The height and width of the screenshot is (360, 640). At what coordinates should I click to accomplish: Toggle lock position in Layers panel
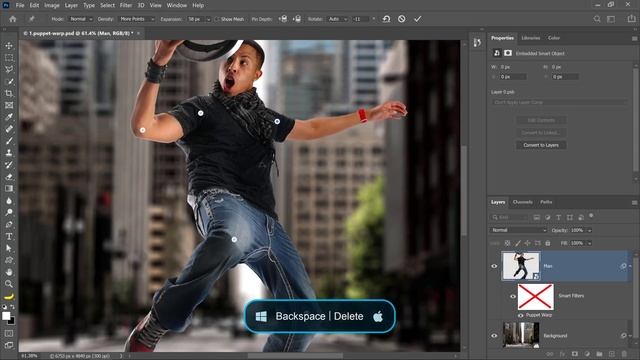click(527, 243)
